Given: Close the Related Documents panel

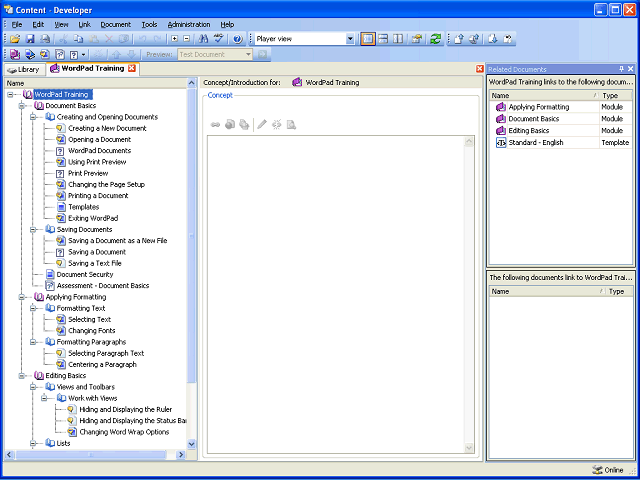Looking at the screenshot, I should pyautogui.click(x=631, y=69).
